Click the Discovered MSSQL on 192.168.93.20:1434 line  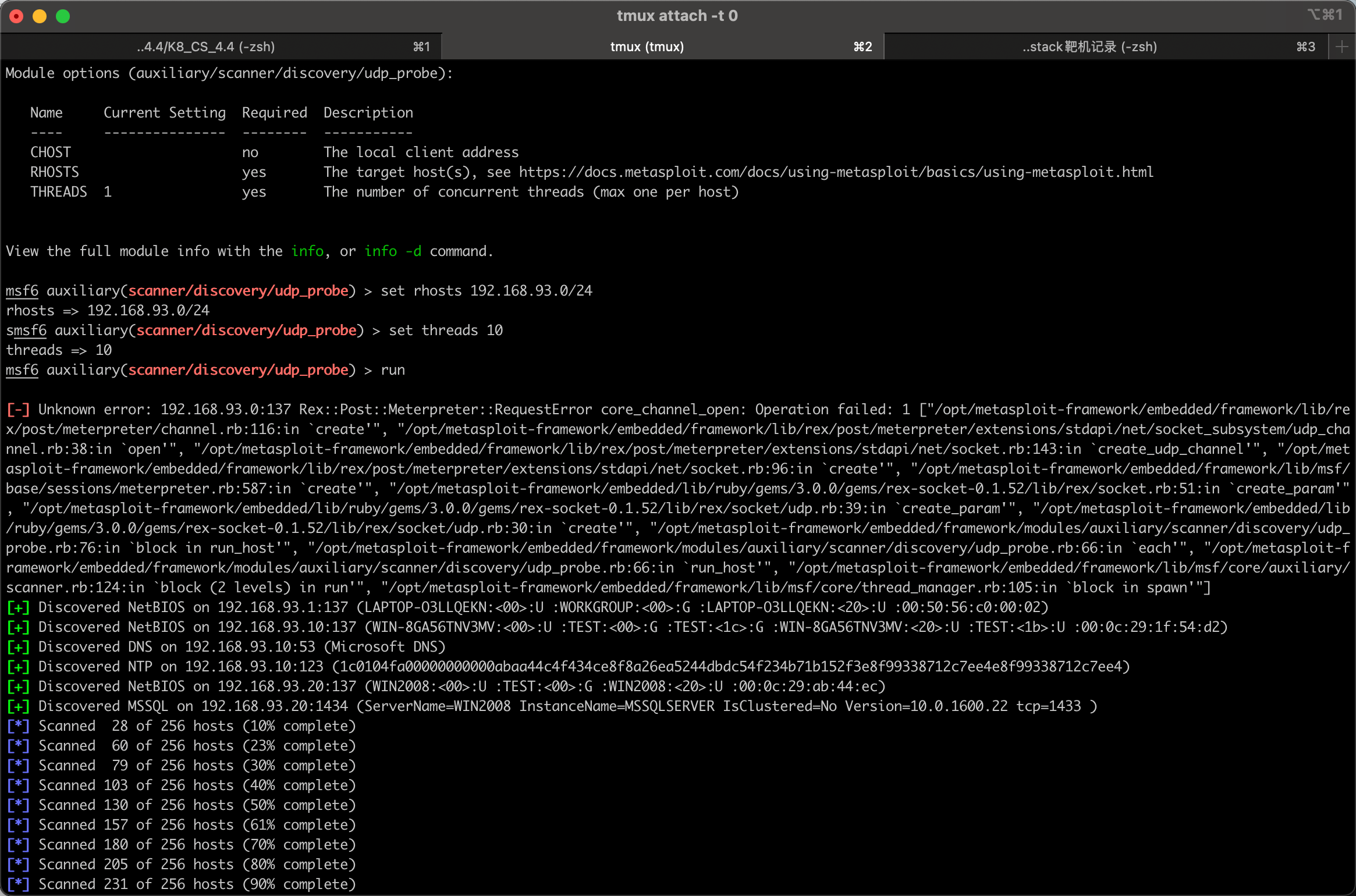pos(552,706)
